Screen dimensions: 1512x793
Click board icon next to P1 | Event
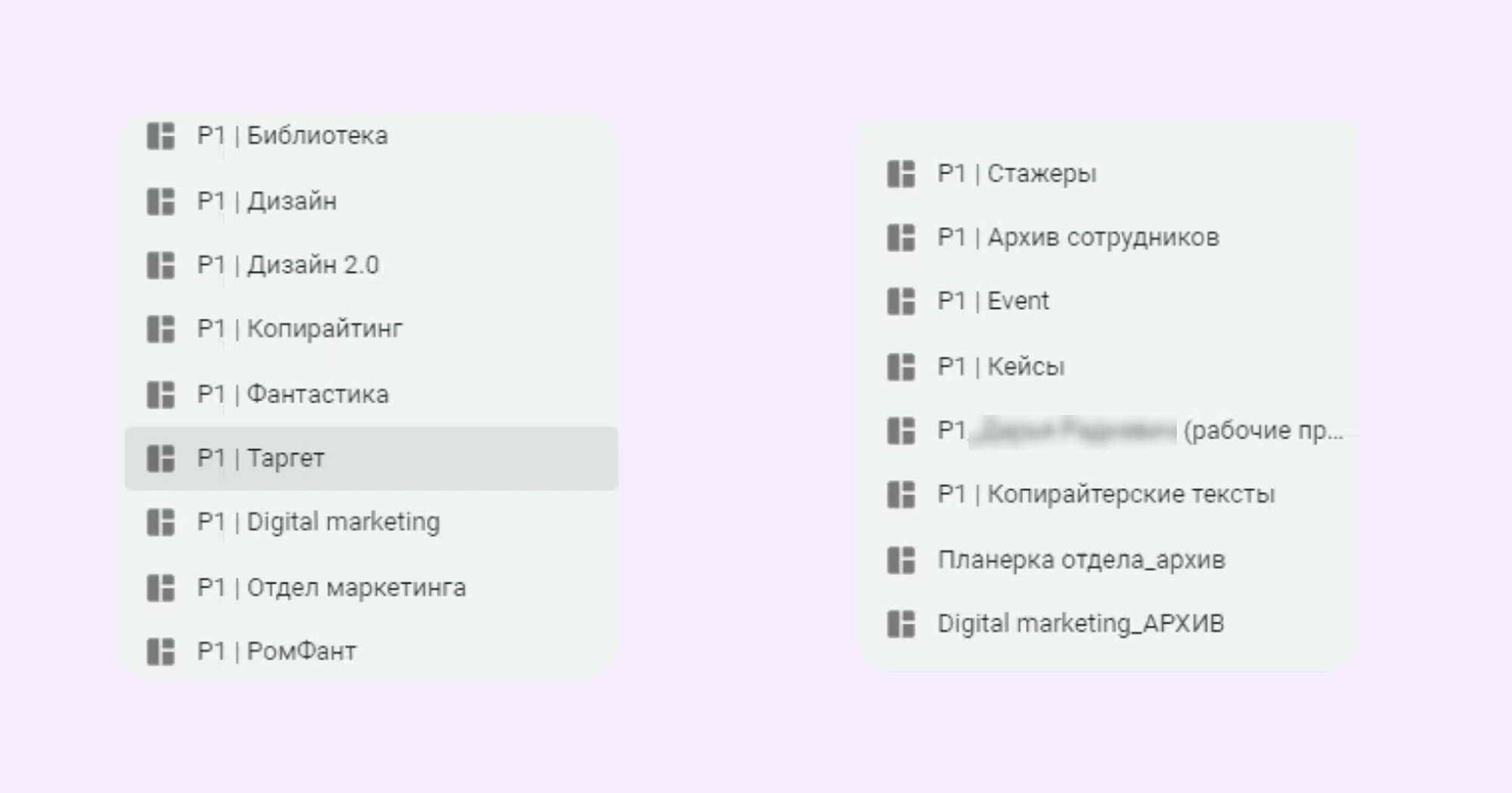[x=900, y=302]
